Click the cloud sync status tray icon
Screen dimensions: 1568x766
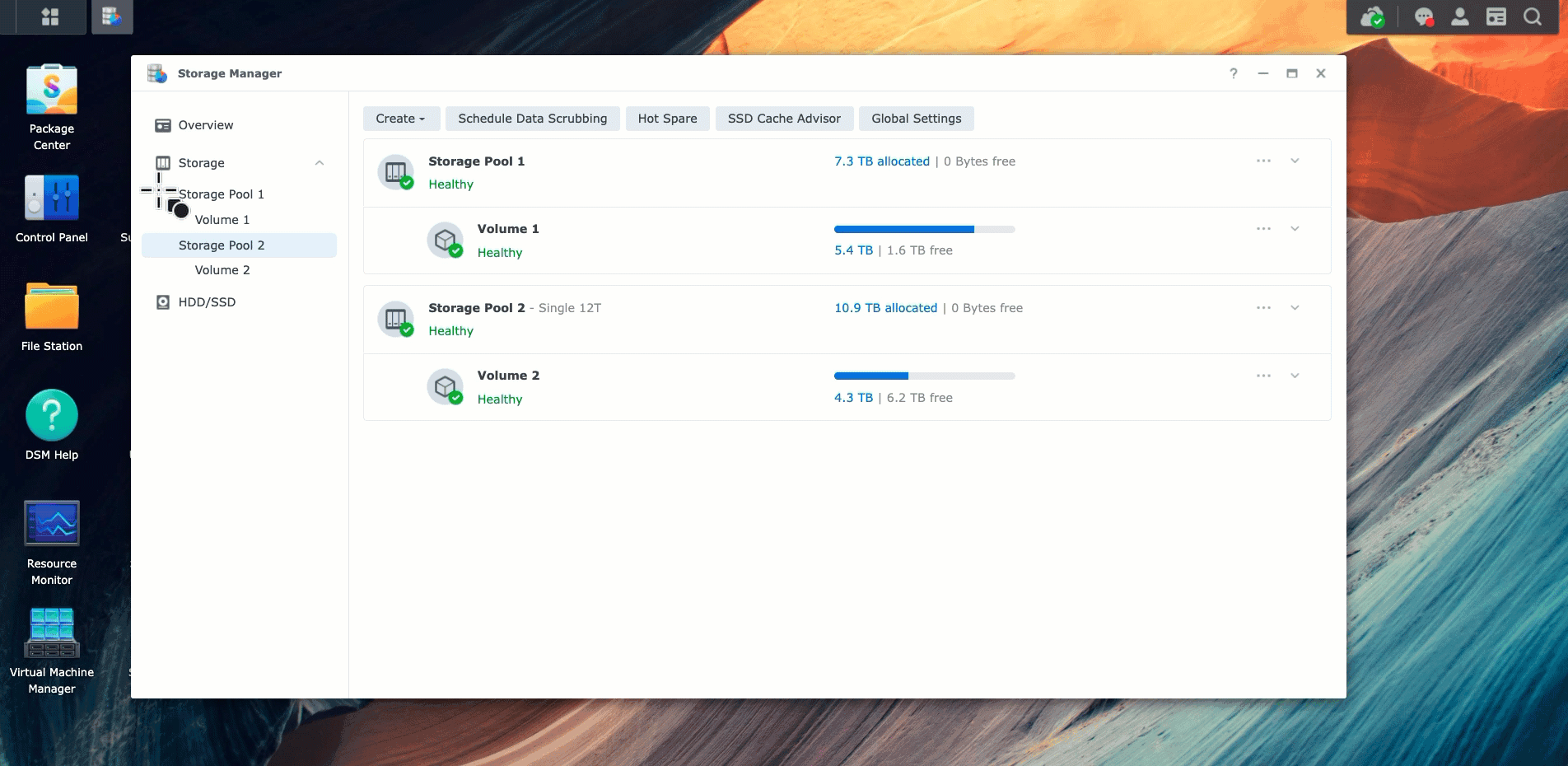tap(1372, 17)
